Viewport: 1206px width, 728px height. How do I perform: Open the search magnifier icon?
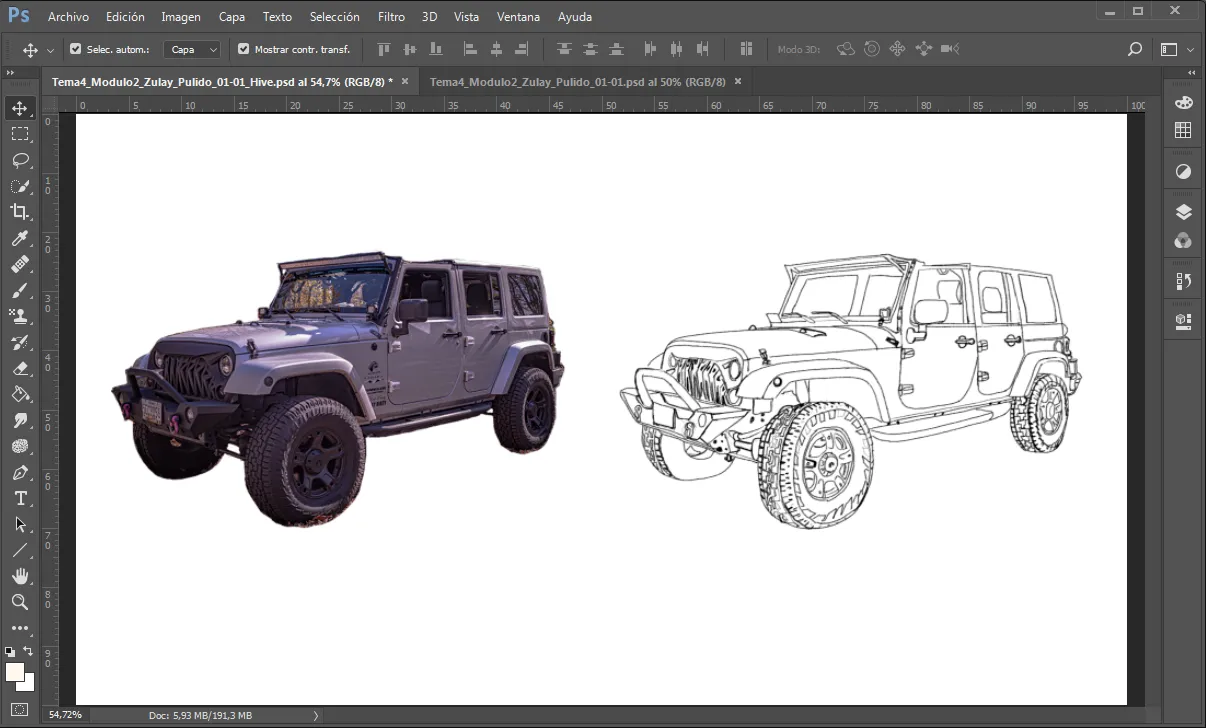coord(1134,49)
